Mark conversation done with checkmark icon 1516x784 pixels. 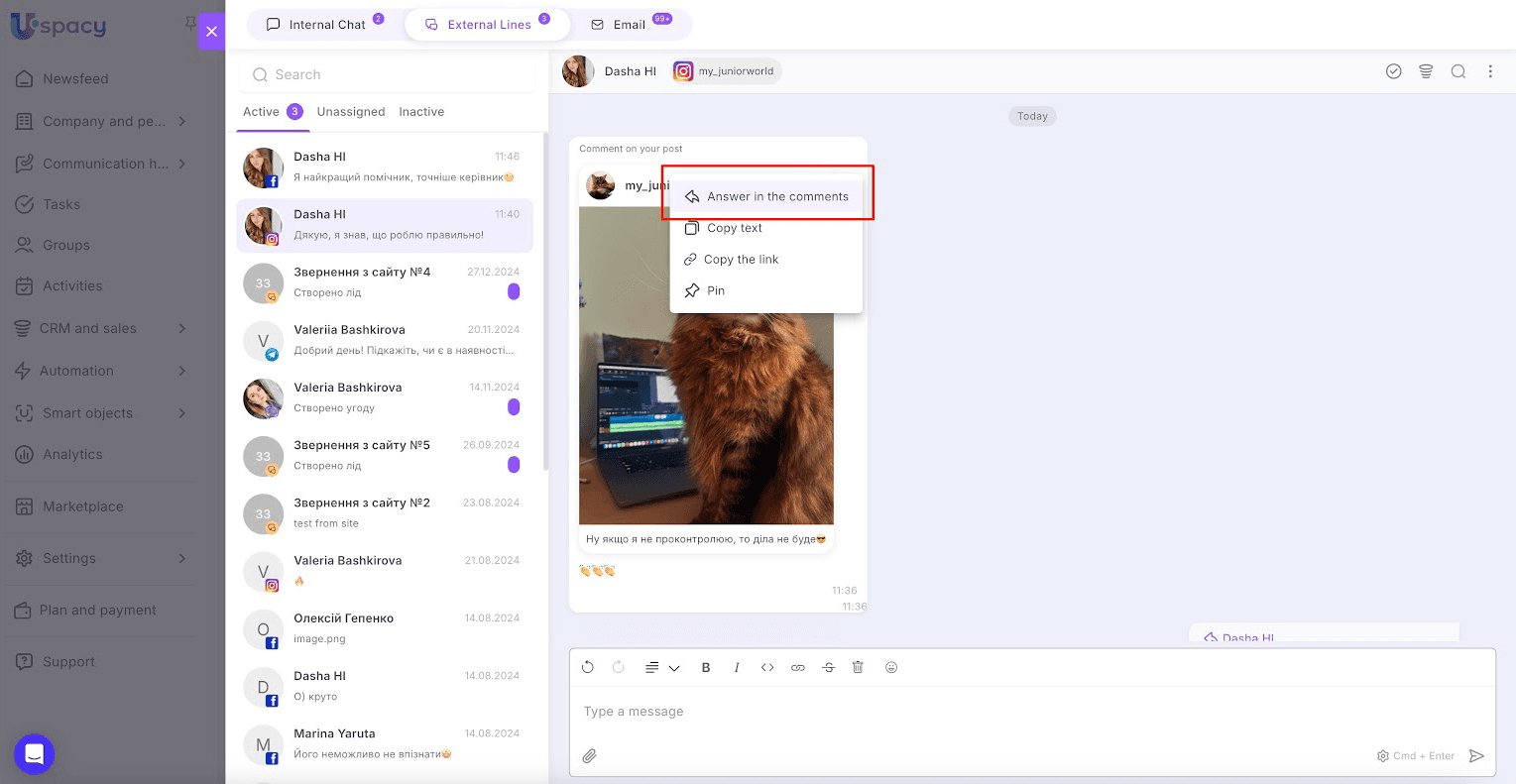coord(1393,71)
